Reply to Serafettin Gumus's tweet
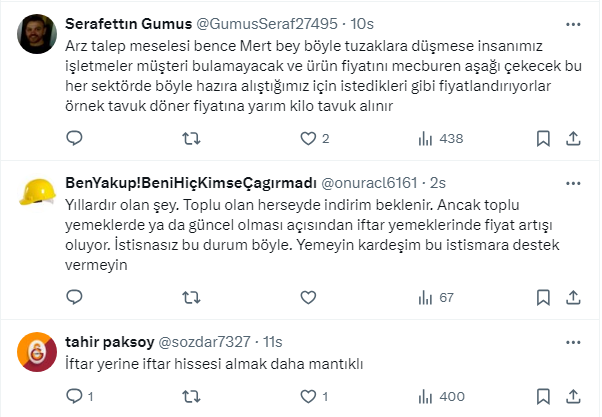The width and height of the screenshot is (602, 417). coord(73,139)
